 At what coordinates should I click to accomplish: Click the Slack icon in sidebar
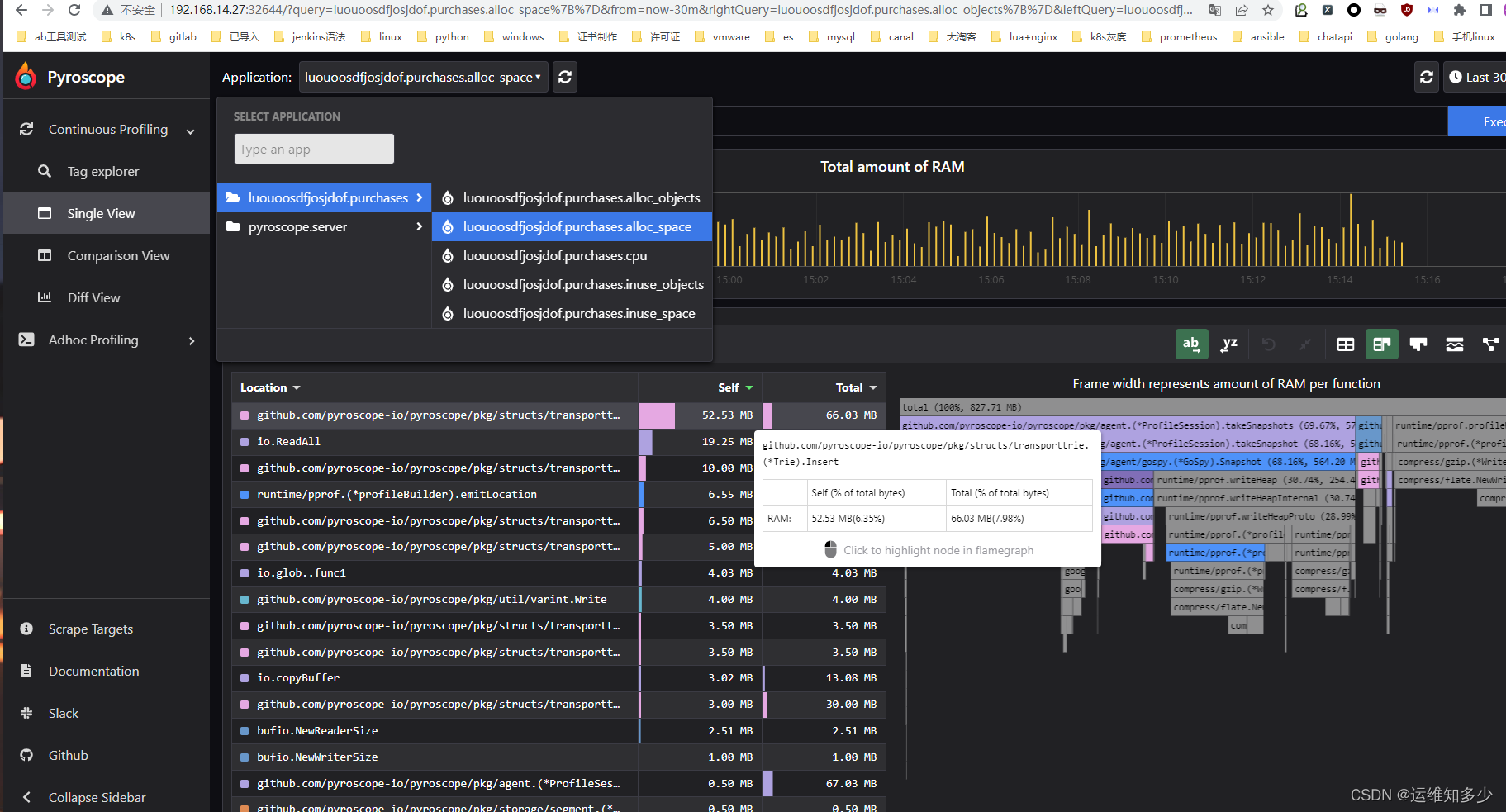[x=26, y=713]
